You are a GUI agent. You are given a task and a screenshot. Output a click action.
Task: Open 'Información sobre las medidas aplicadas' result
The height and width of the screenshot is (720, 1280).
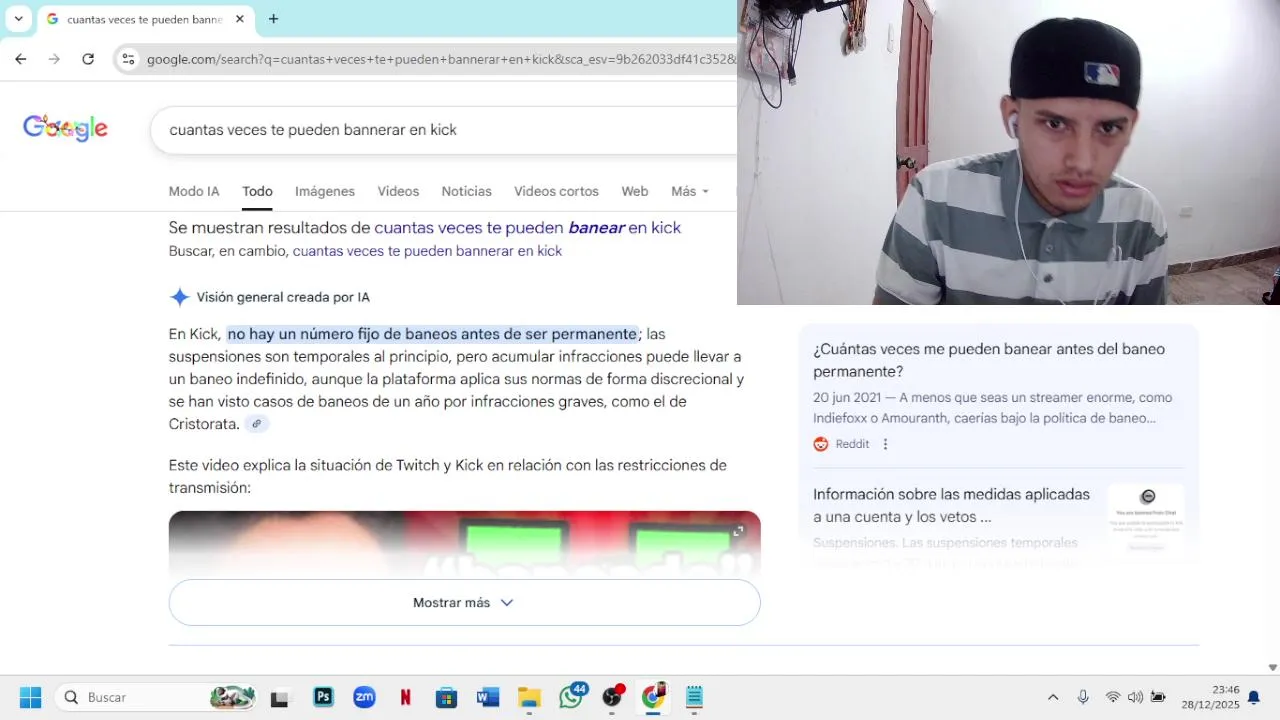[951, 506]
